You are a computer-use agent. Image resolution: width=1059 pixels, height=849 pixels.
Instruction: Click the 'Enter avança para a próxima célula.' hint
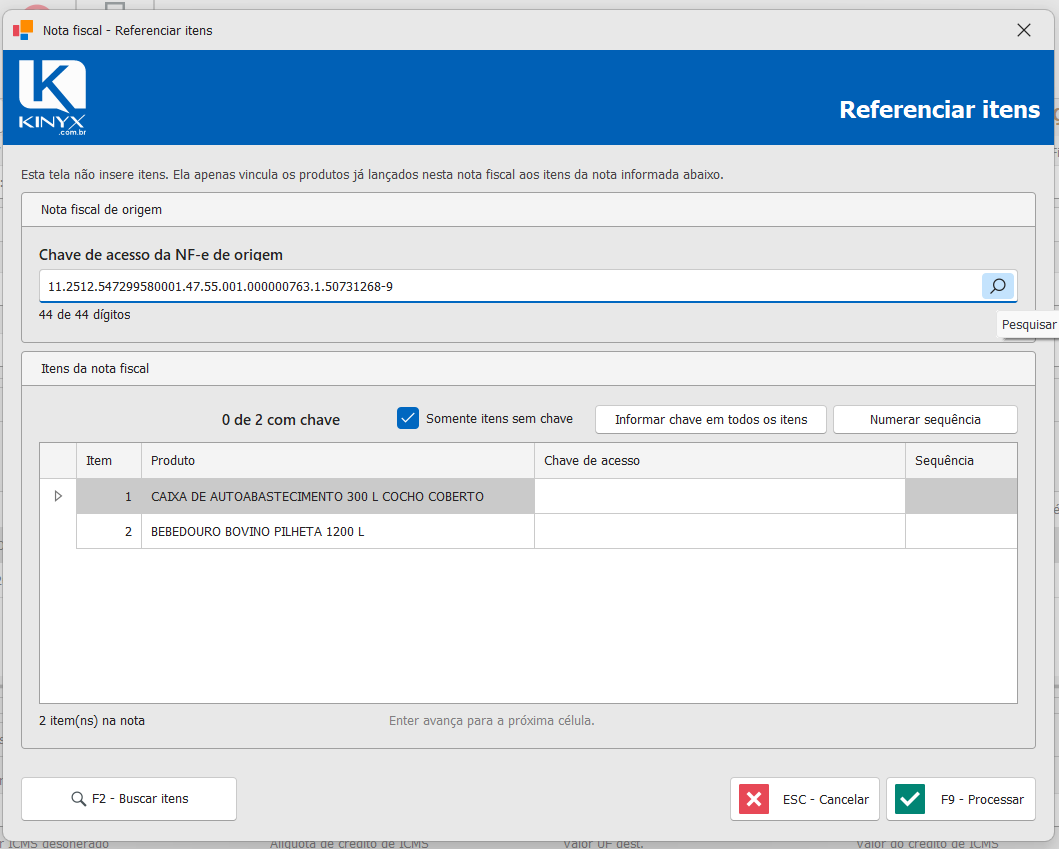pyautogui.click(x=492, y=721)
